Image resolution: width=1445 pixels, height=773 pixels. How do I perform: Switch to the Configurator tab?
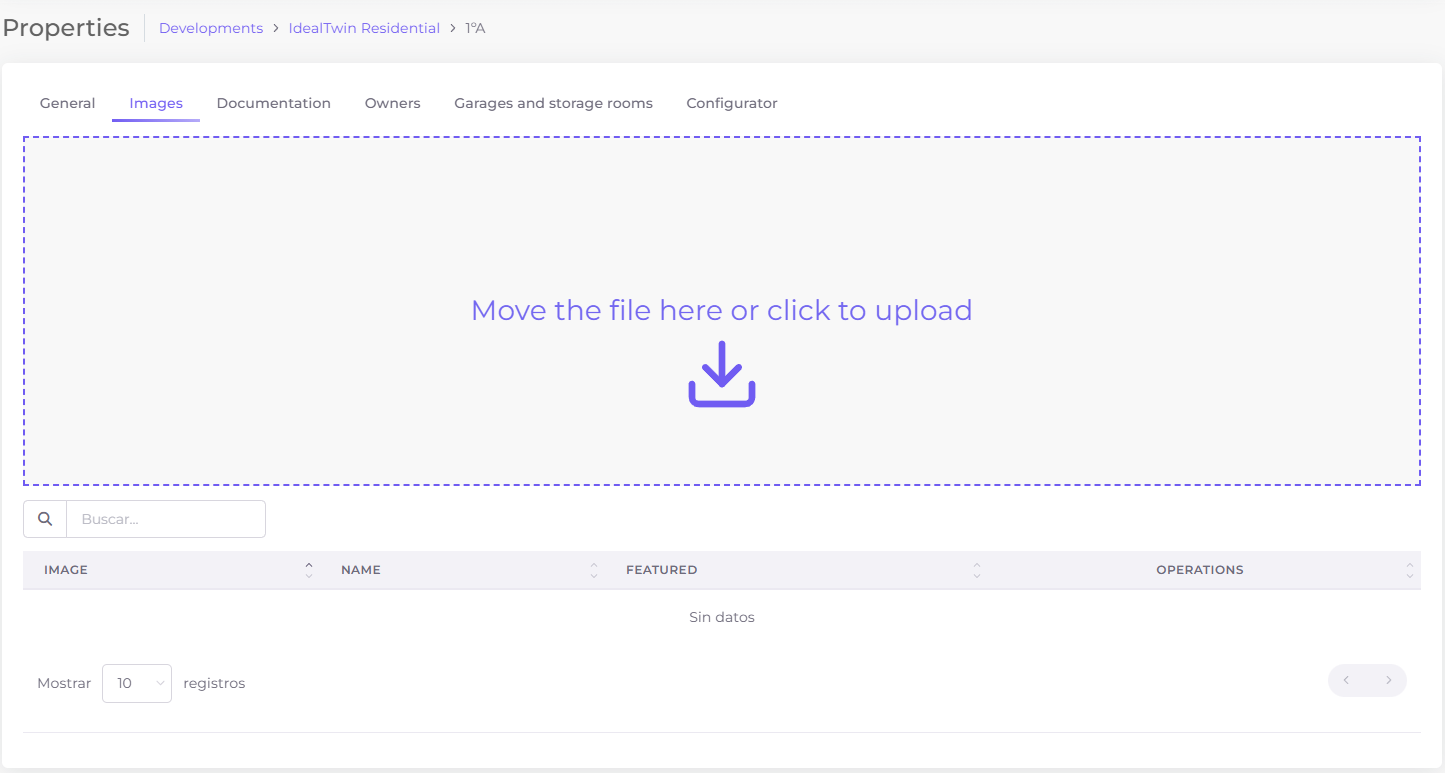(x=731, y=103)
